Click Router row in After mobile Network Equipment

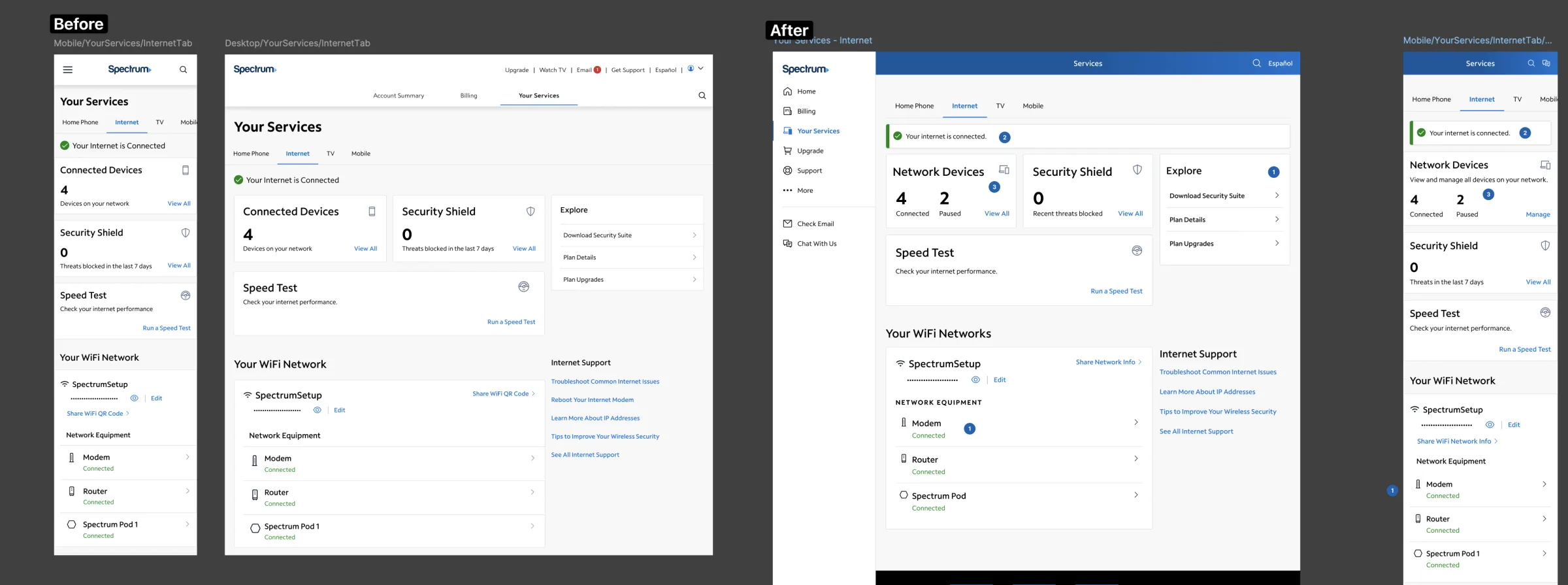click(x=1480, y=524)
